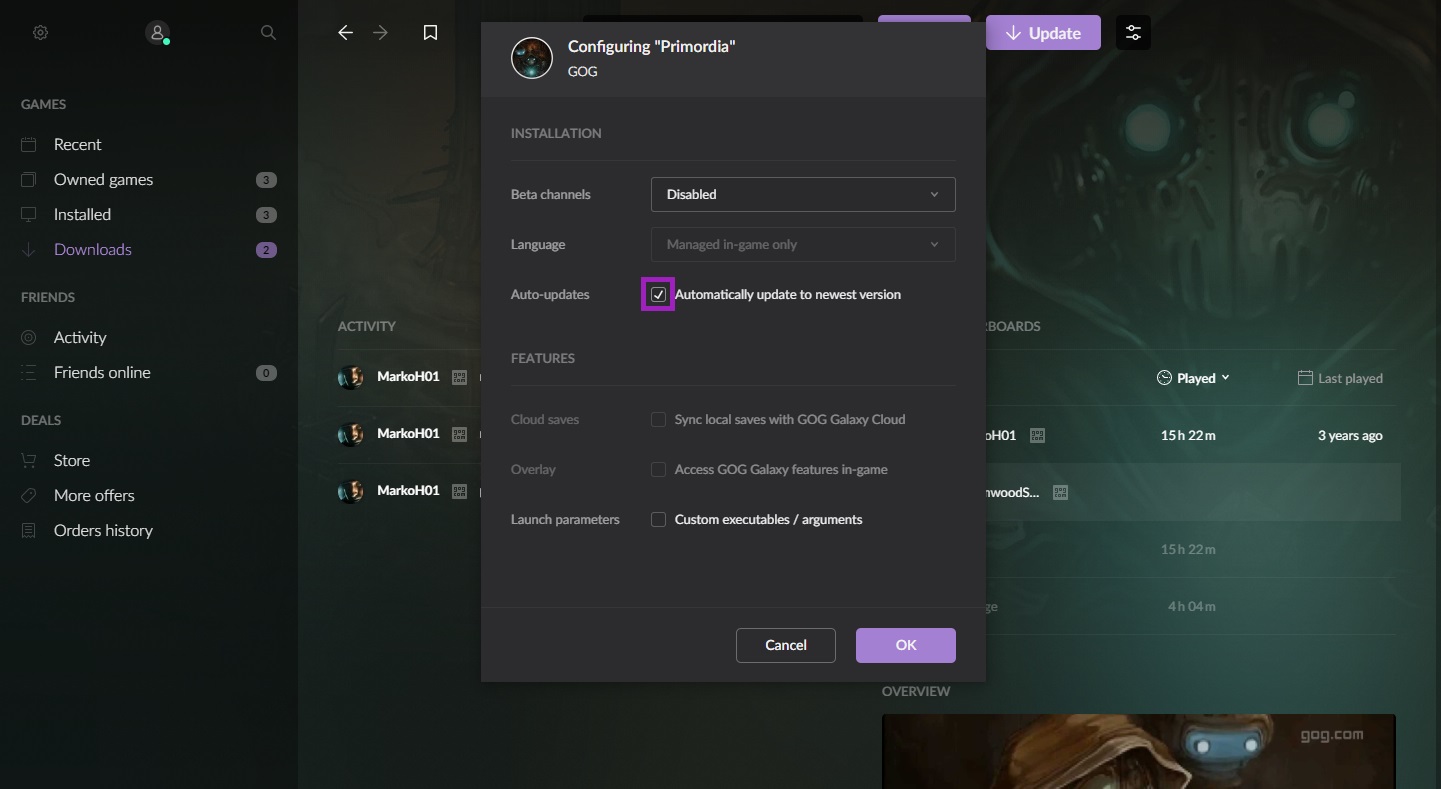Viewport: 1441px width, 789px height.
Task: Click the 3 years ago leaderboard entry
Action: pos(1350,436)
